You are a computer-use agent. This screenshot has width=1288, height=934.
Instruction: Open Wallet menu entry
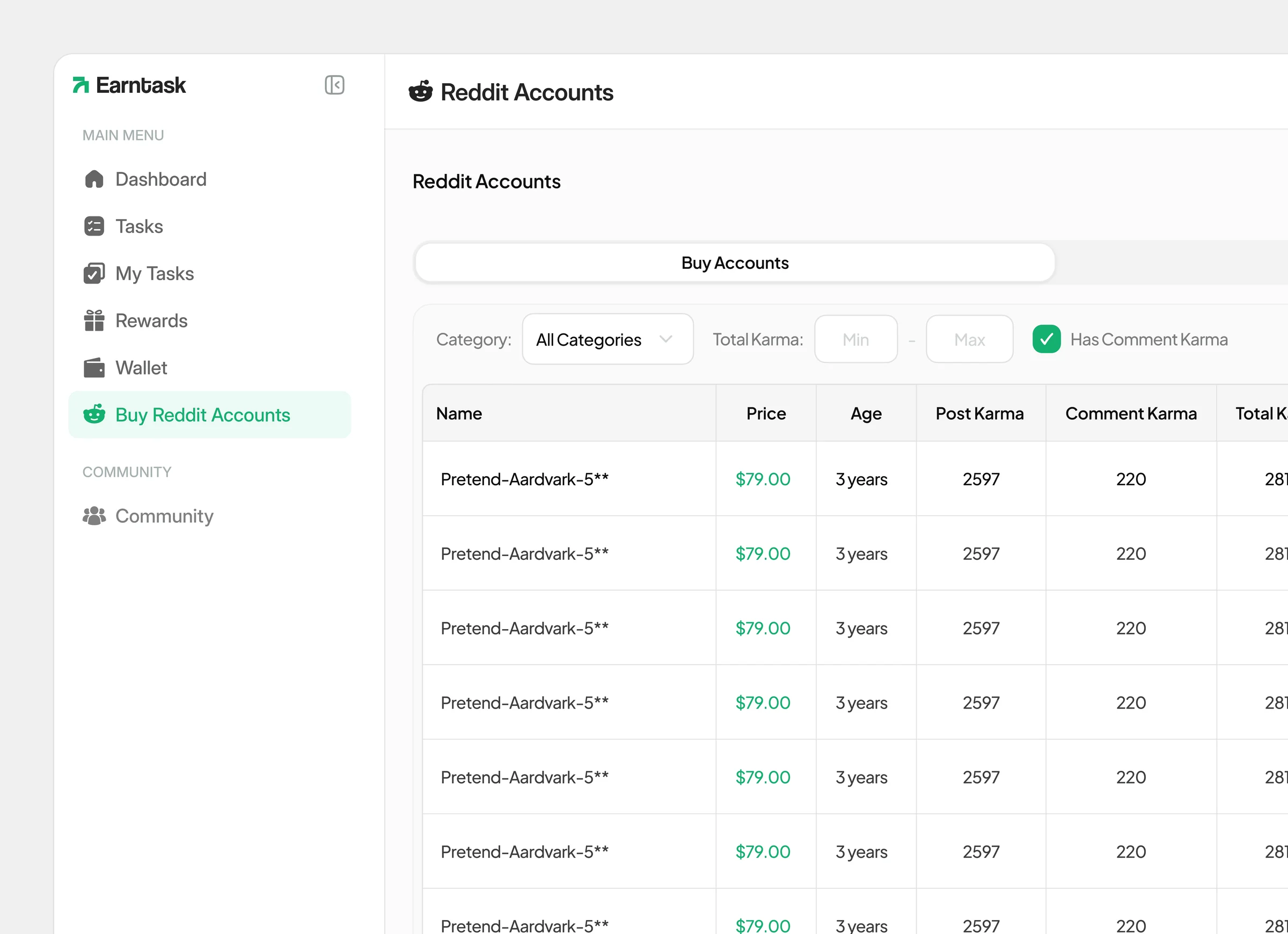click(209, 368)
